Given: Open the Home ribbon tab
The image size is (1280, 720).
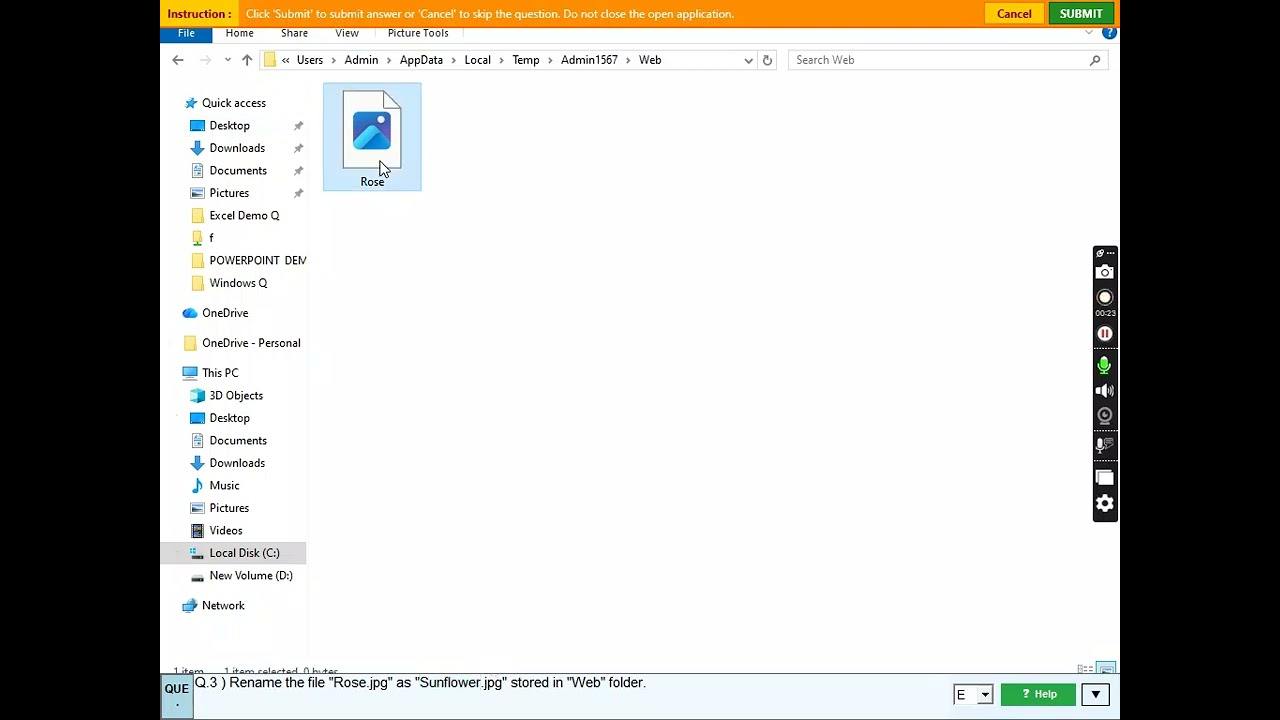Looking at the screenshot, I should pyautogui.click(x=239, y=33).
